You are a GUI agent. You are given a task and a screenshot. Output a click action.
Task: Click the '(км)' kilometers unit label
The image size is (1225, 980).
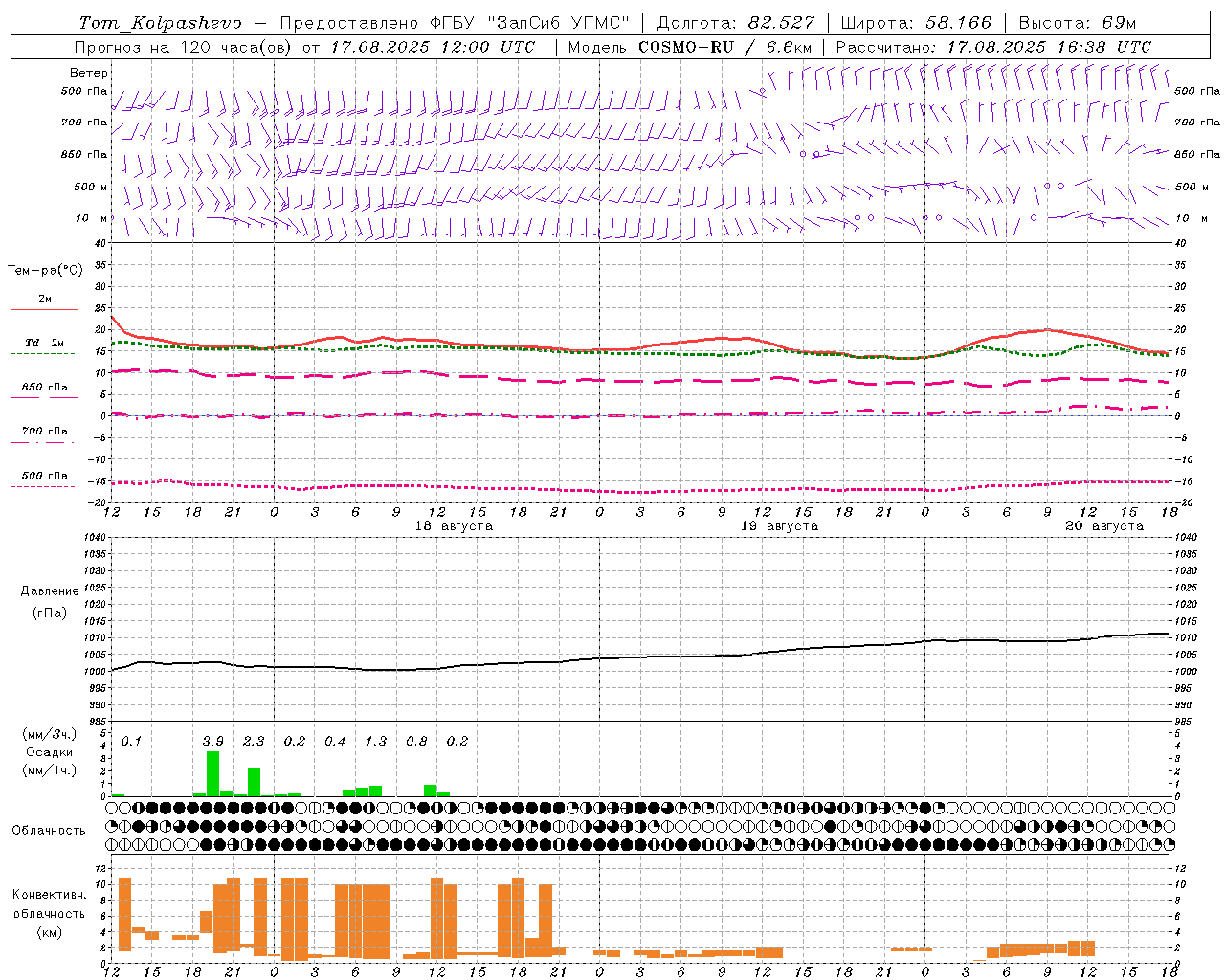(x=49, y=931)
